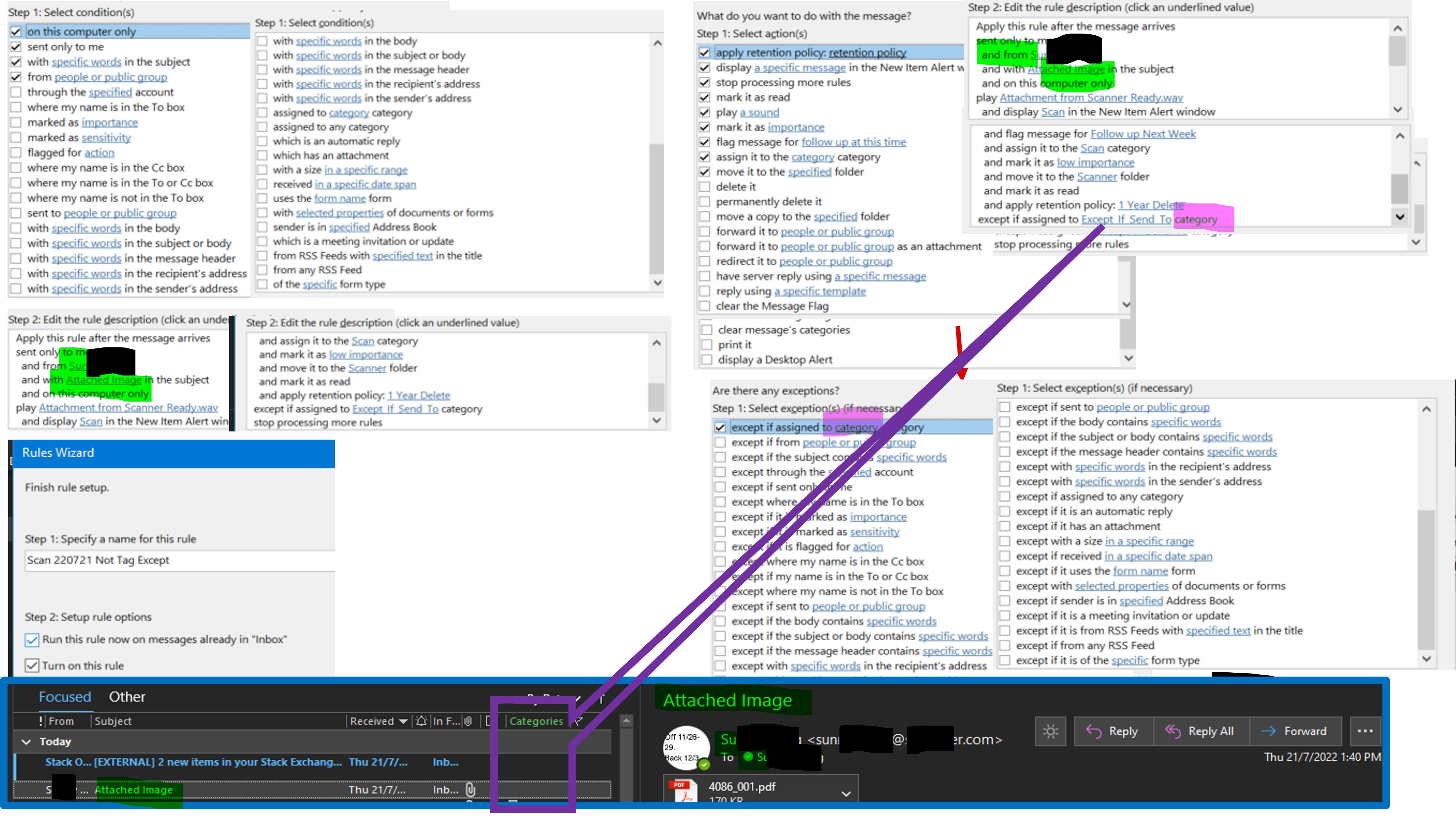Click the paperclip attachment column header

tap(468, 721)
